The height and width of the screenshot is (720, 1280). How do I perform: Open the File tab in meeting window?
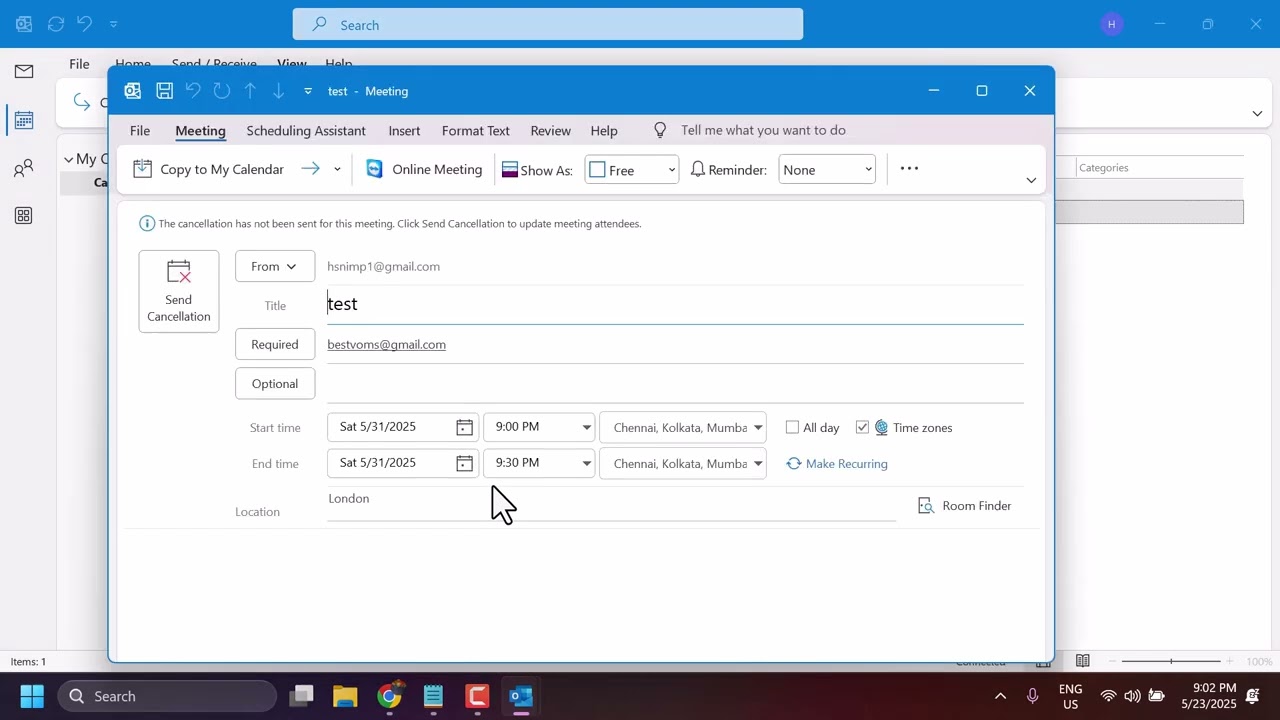(140, 130)
